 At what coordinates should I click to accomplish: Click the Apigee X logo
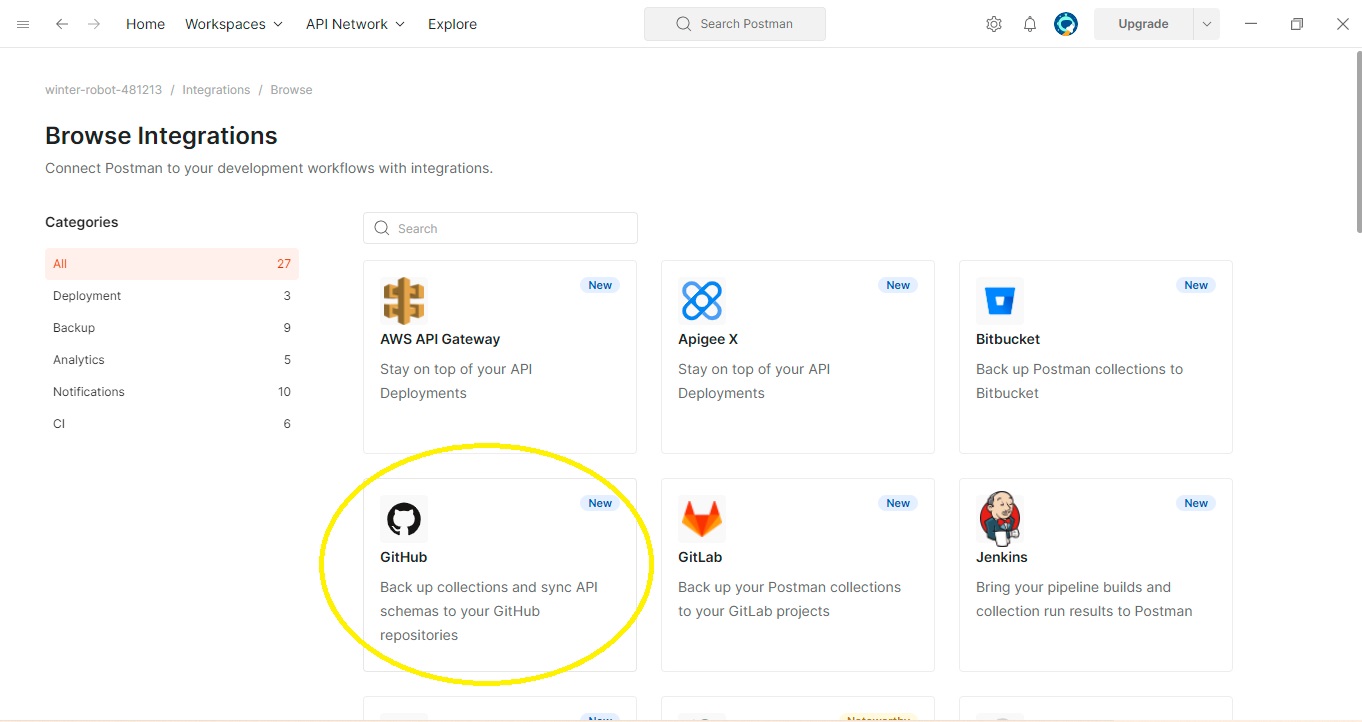pyautogui.click(x=701, y=301)
